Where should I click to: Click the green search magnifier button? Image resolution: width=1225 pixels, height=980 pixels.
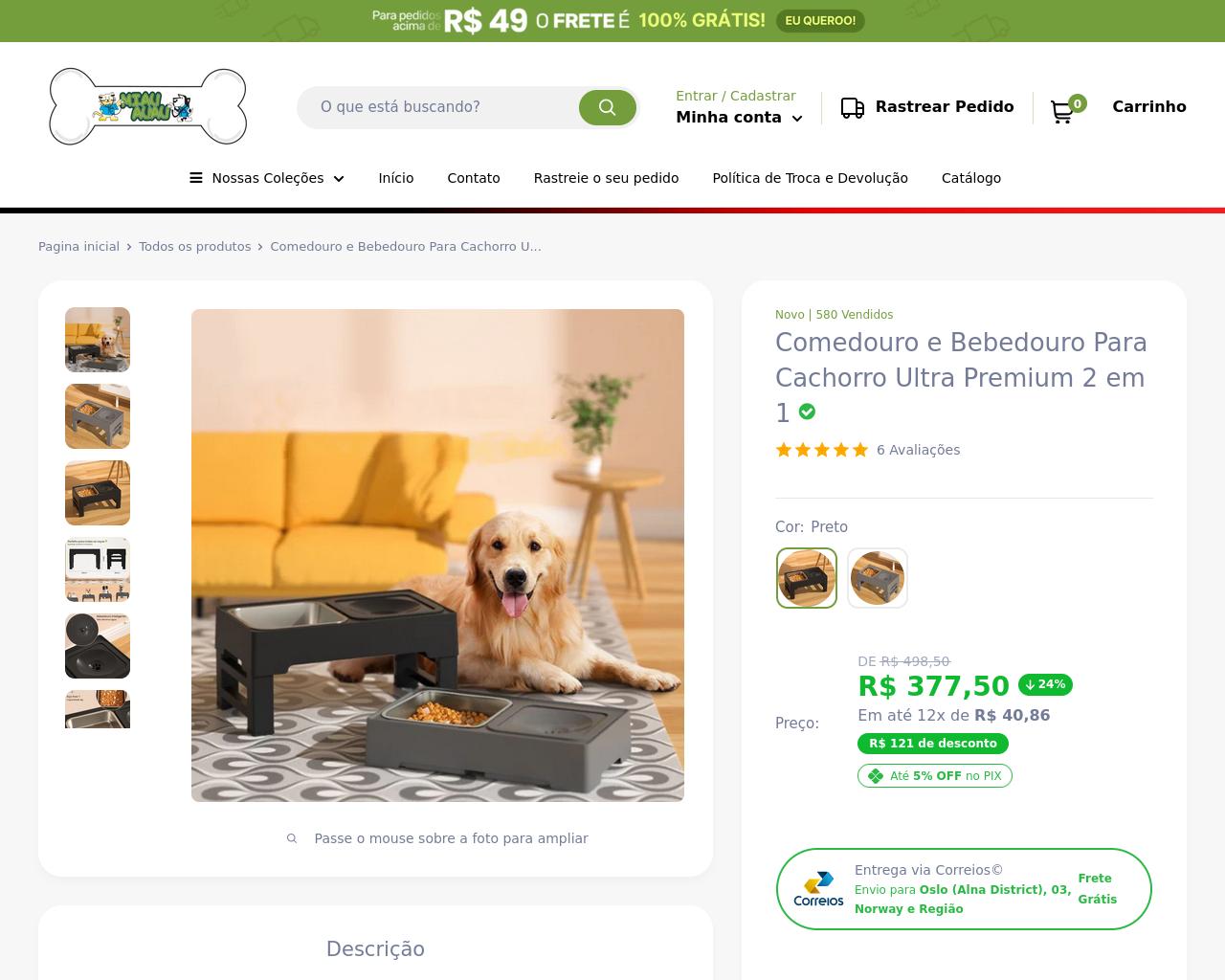(x=608, y=107)
